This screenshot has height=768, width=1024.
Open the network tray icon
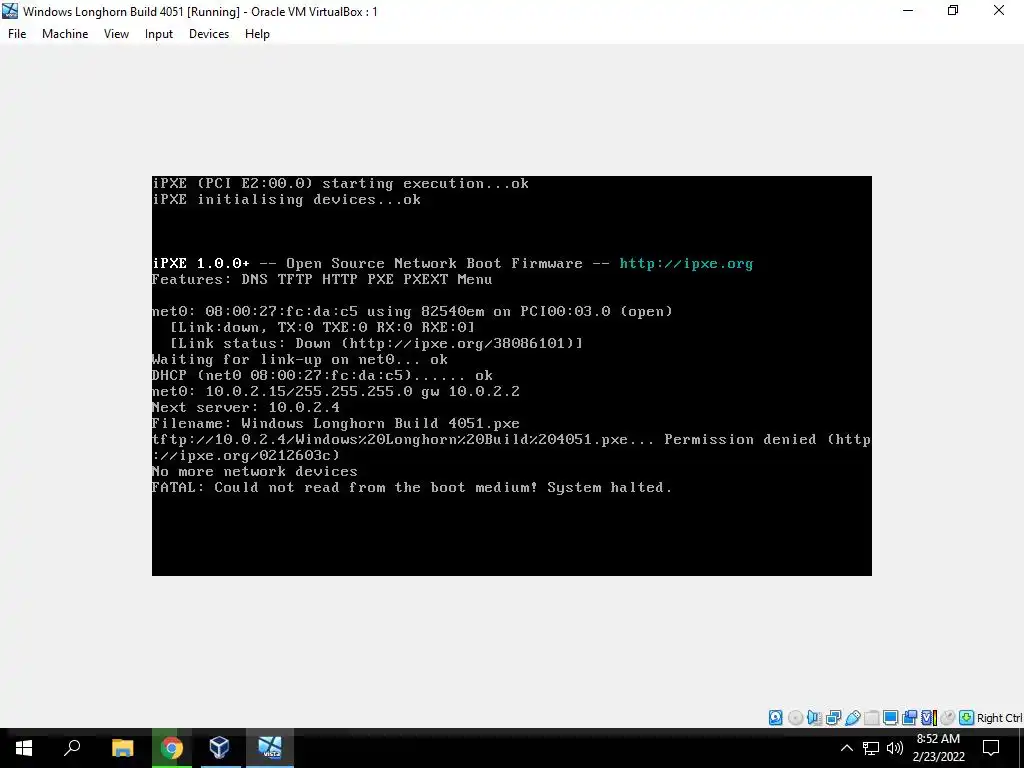[871, 748]
